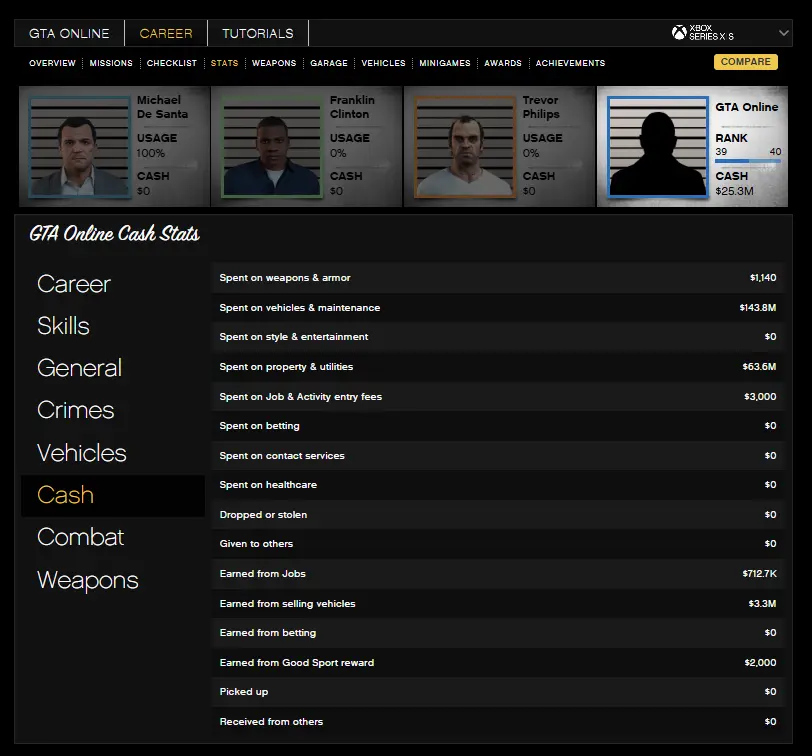Switch to the Tutorials tab
Viewport: 812px width, 756px height.
258,33
